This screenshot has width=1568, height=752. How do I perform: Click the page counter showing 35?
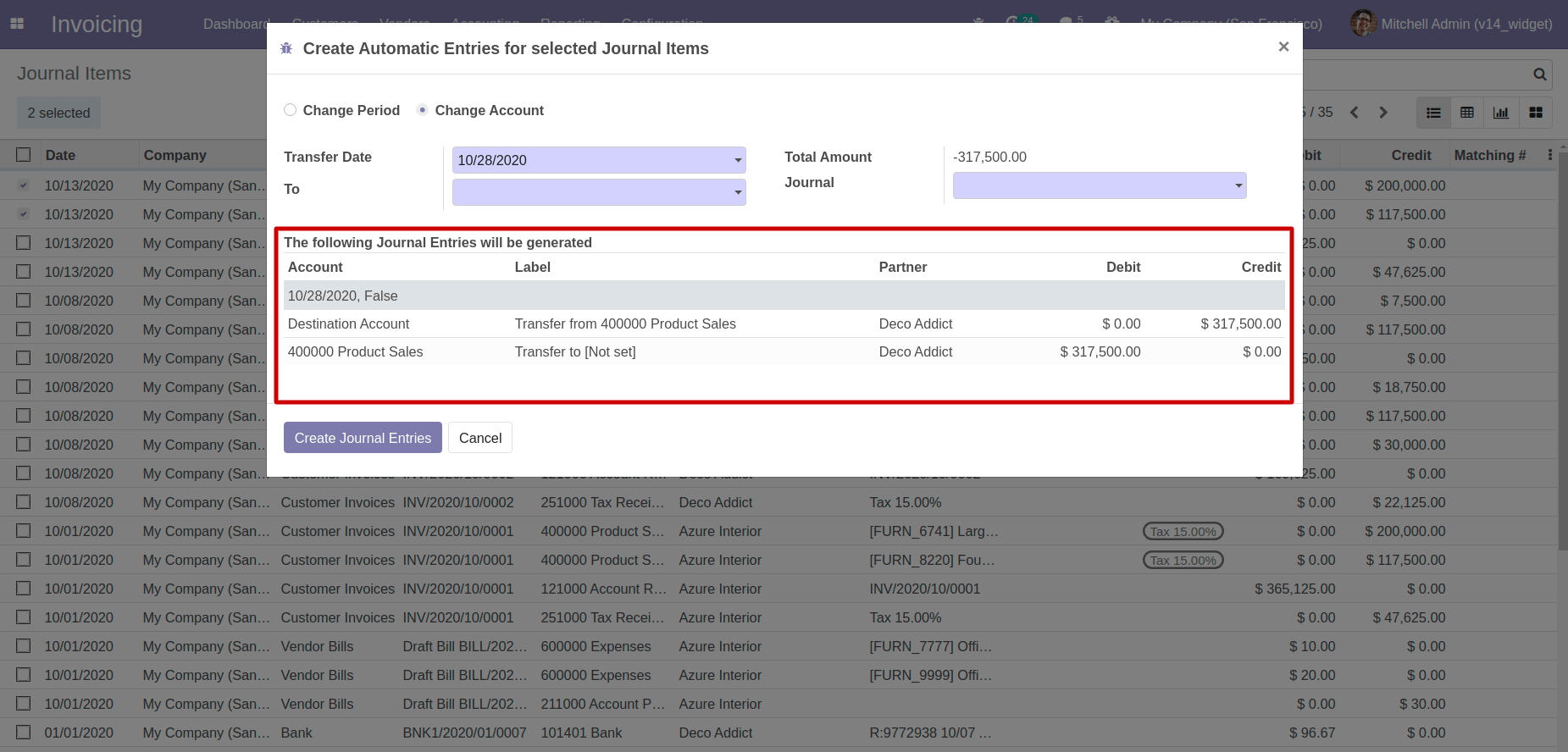[1325, 113]
